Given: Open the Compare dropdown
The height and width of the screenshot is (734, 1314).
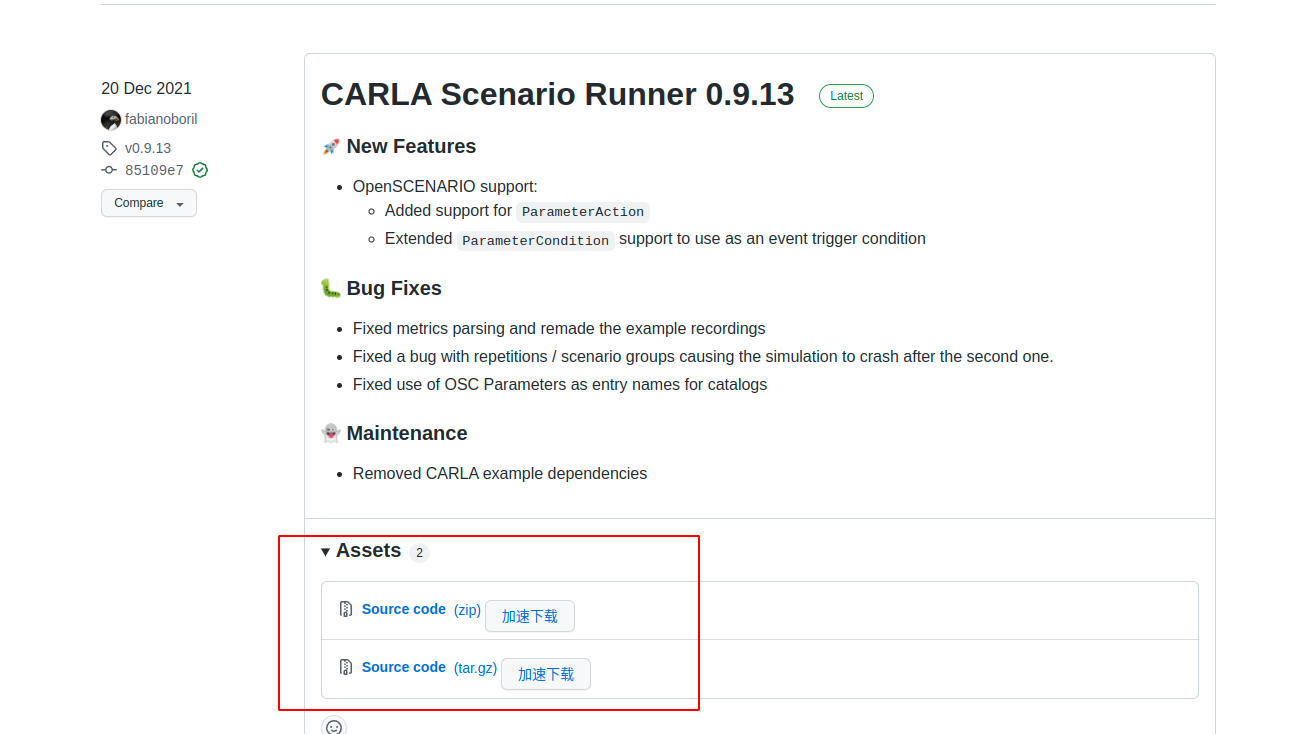Looking at the screenshot, I should click(x=138, y=203).
